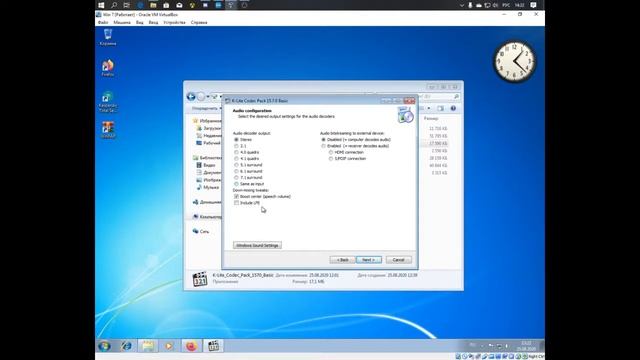Image resolution: width=640 pixels, height=360 pixels.
Task: Click host tray volume speaker icon
Action: 496,5
